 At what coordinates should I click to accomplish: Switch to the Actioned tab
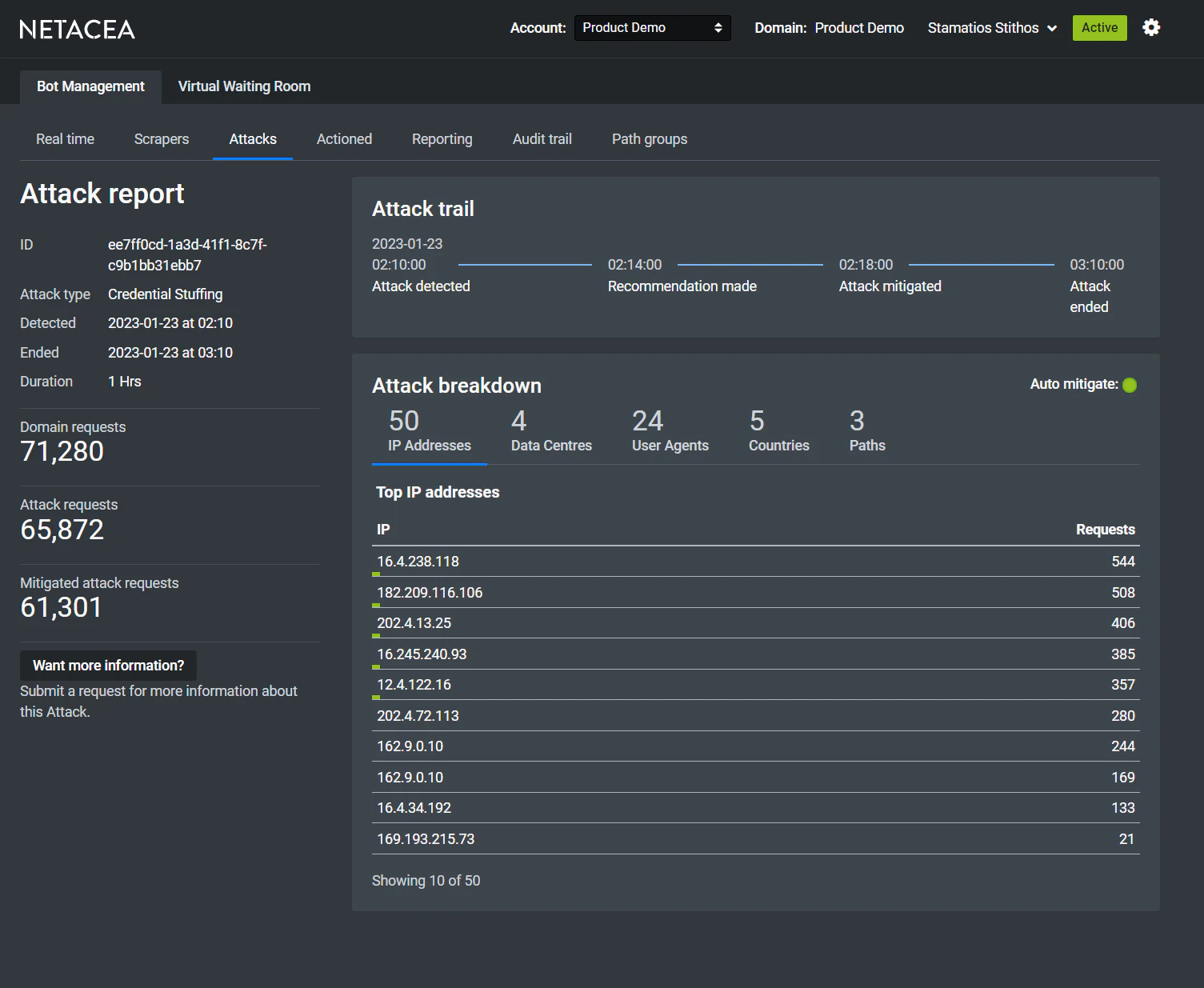pyautogui.click(x=344, y=138)
